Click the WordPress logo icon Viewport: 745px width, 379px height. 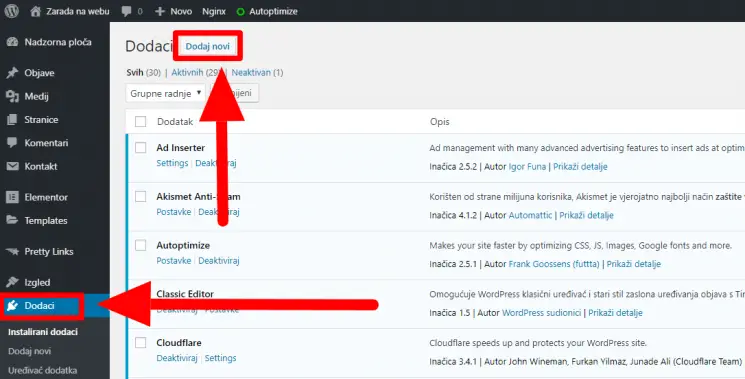click(x=12, y=11)
